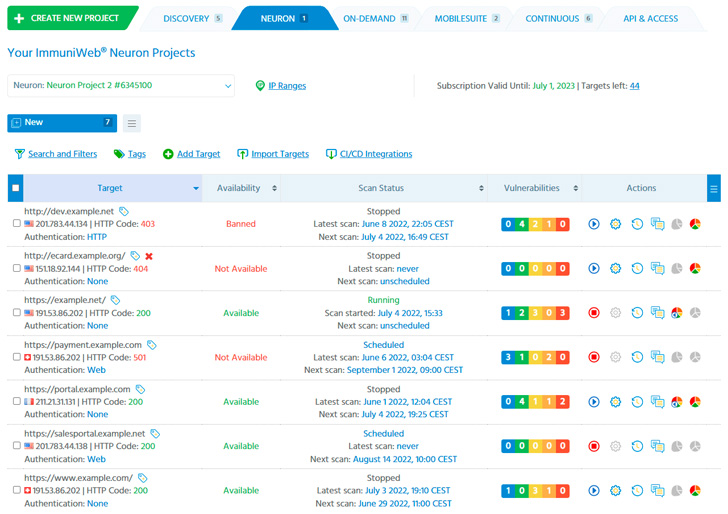Open red-green pie chart for dev.example.net
Image resolution: width=728 pixels, height=514 pixels.
tap(695, 224)
